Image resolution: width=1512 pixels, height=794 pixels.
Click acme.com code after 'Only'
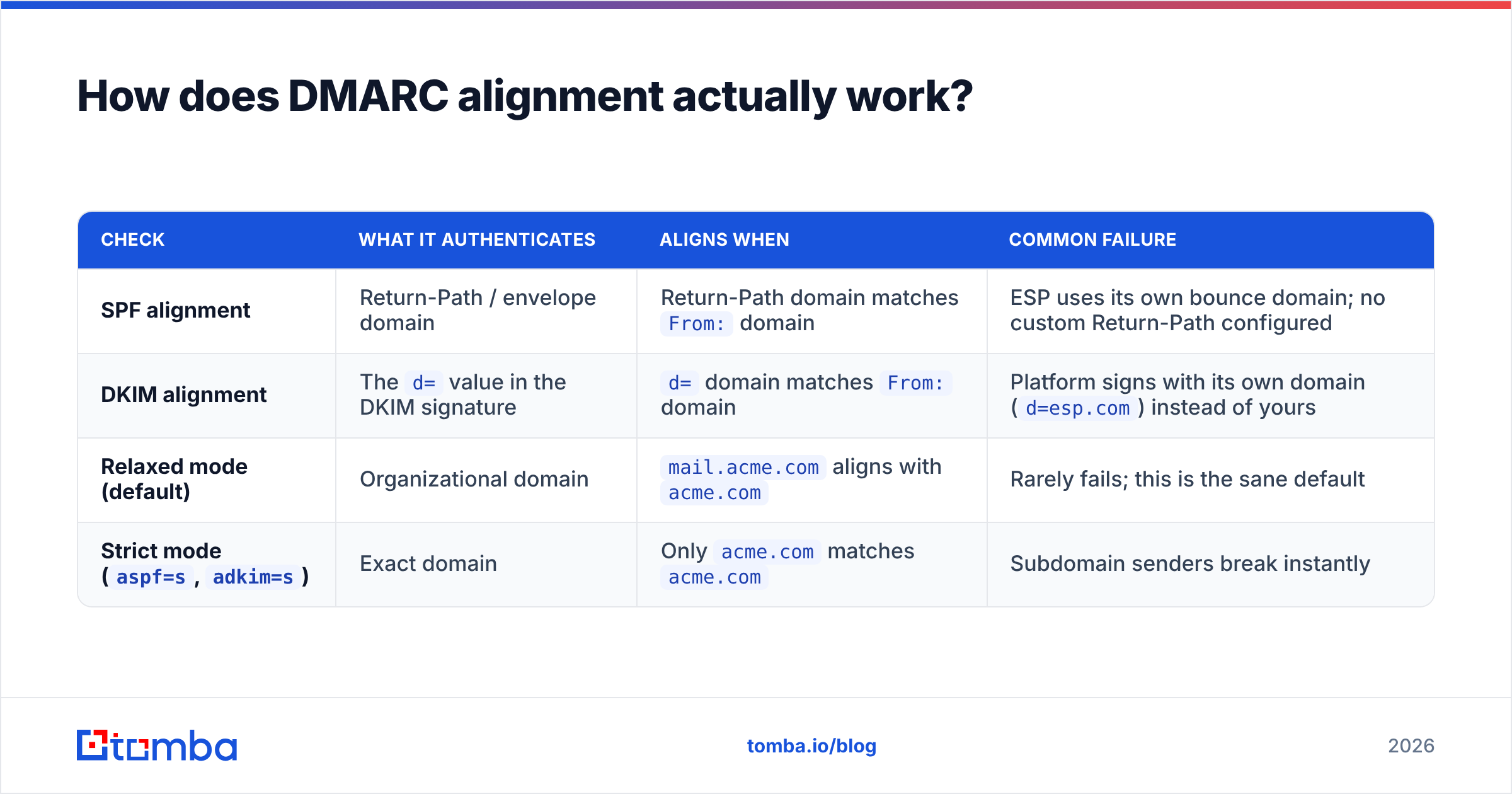[x=767, y=552]
